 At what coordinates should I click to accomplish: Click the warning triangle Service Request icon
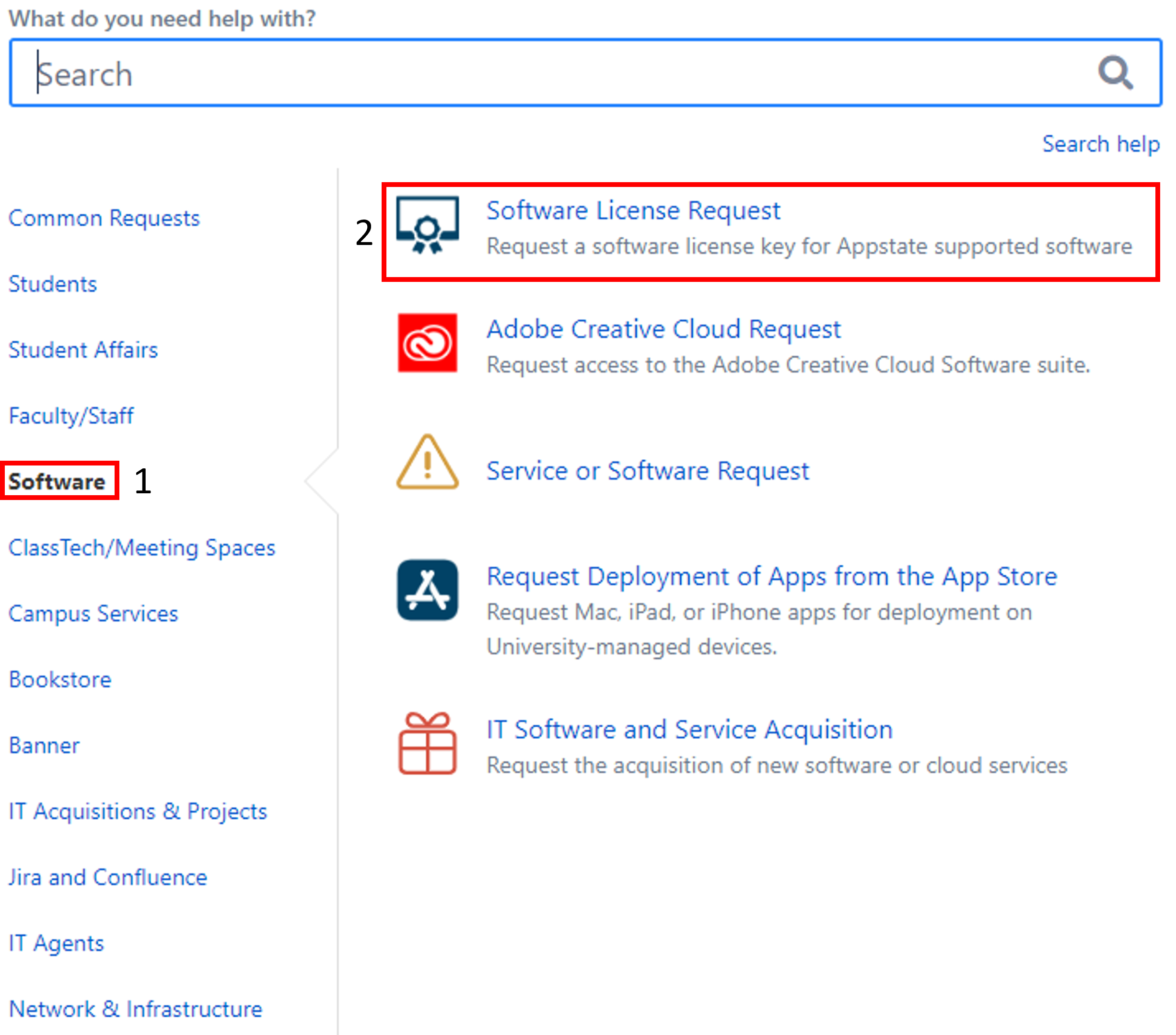click(x=427, y=463)
